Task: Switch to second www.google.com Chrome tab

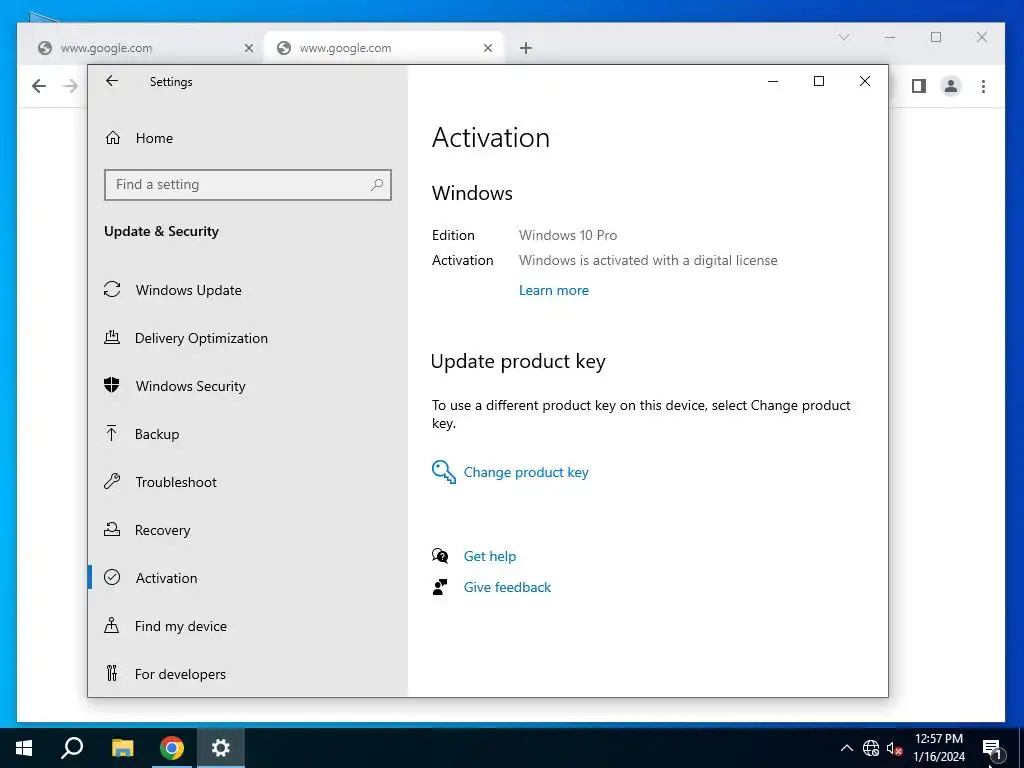Action: click(384, 48)
